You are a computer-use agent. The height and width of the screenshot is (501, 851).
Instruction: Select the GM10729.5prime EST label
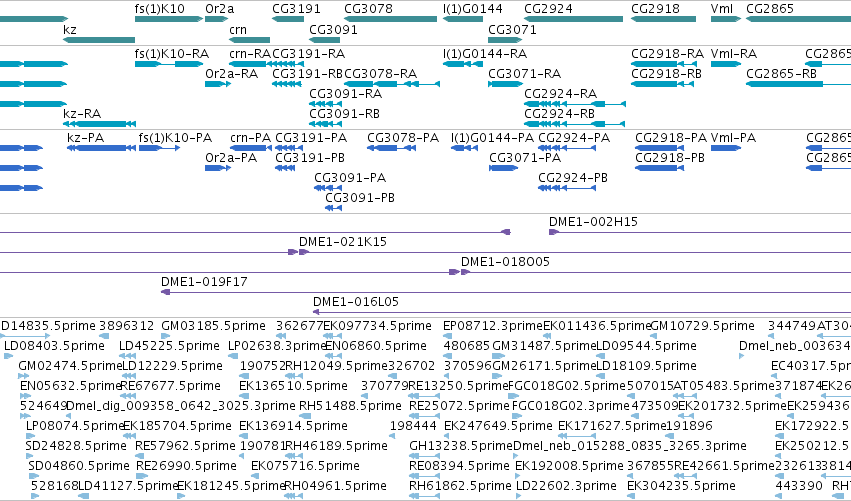[702, 326]
